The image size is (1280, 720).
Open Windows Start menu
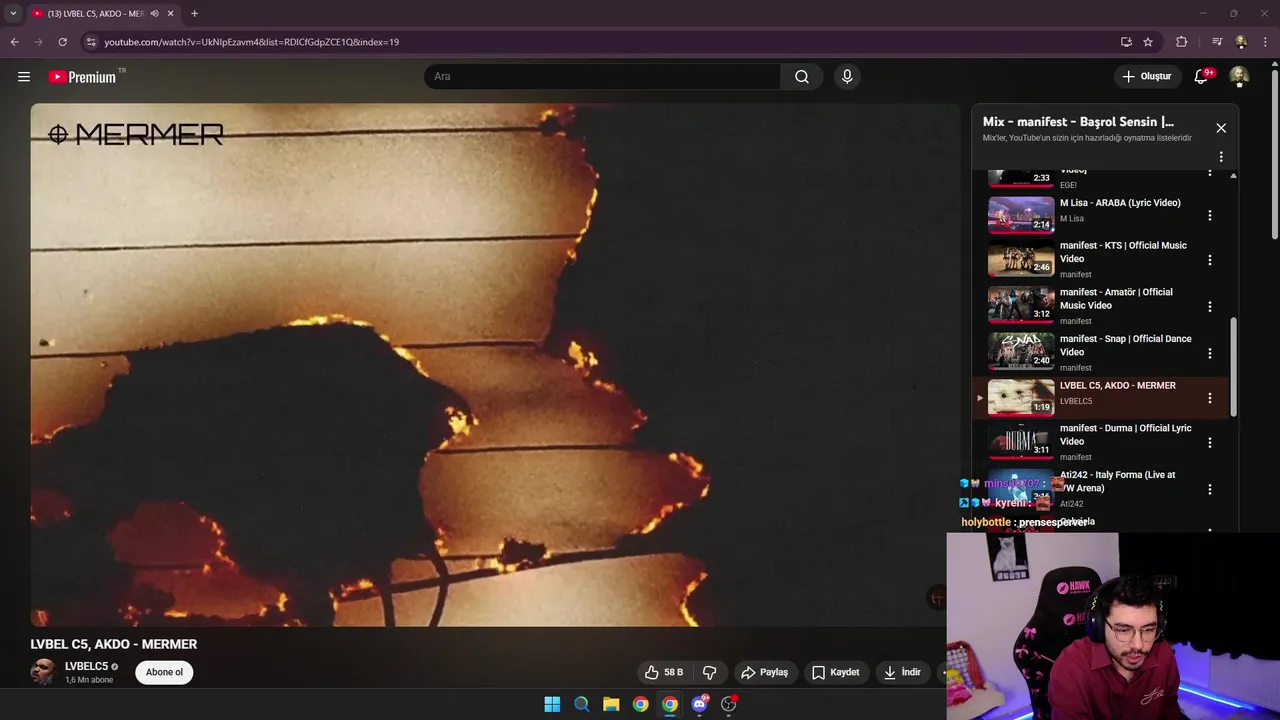(x=552, y=704)
